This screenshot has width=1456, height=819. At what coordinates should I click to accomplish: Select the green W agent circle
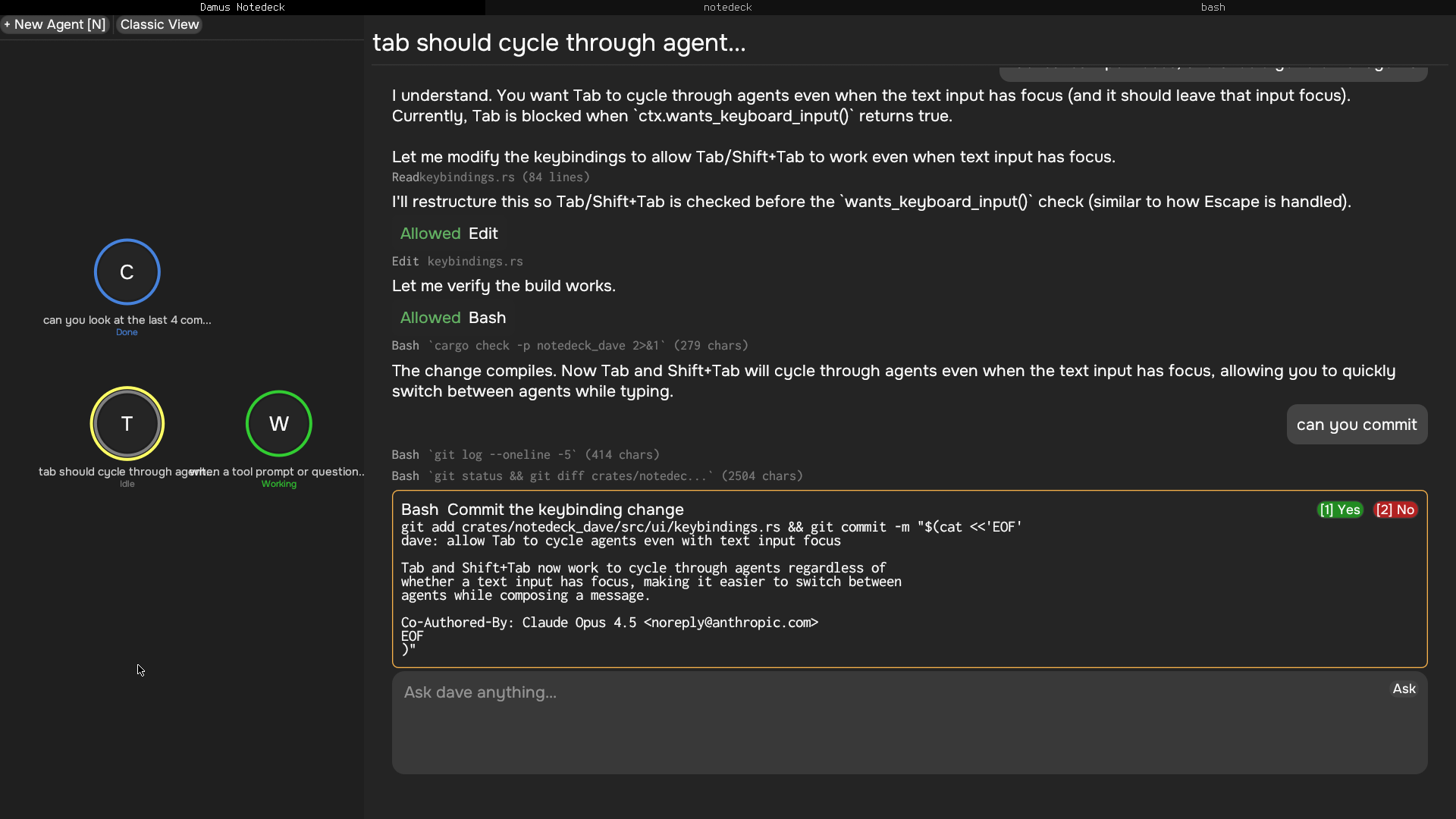tap(278, 423)
